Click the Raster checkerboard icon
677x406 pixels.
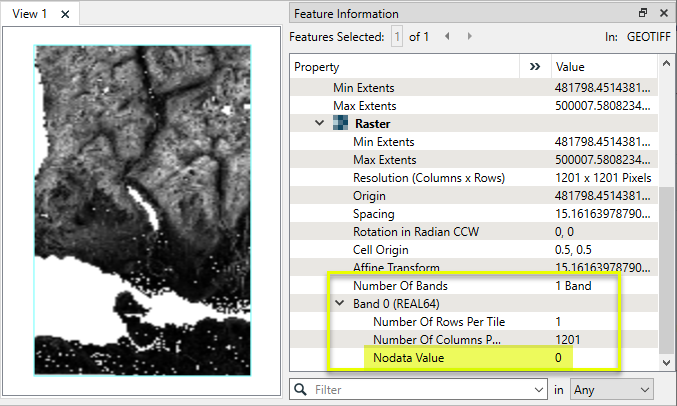point(340,124)
